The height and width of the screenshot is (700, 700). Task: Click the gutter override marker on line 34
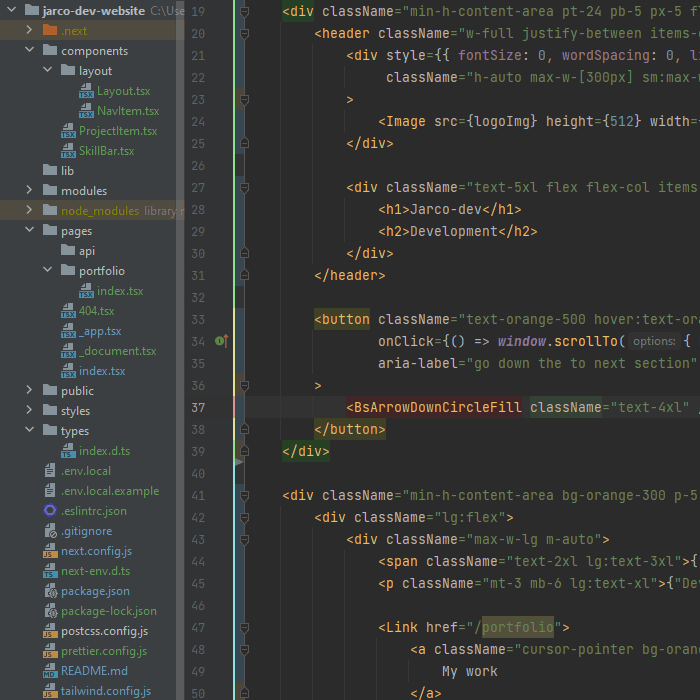222,342
